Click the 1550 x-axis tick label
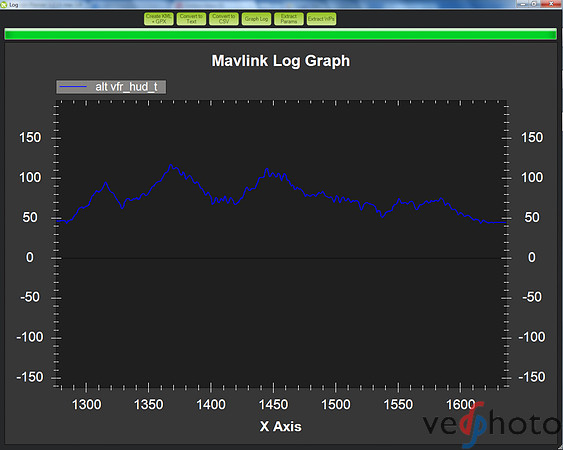Screen dimensions: 563x450 [x=398, y=405]
